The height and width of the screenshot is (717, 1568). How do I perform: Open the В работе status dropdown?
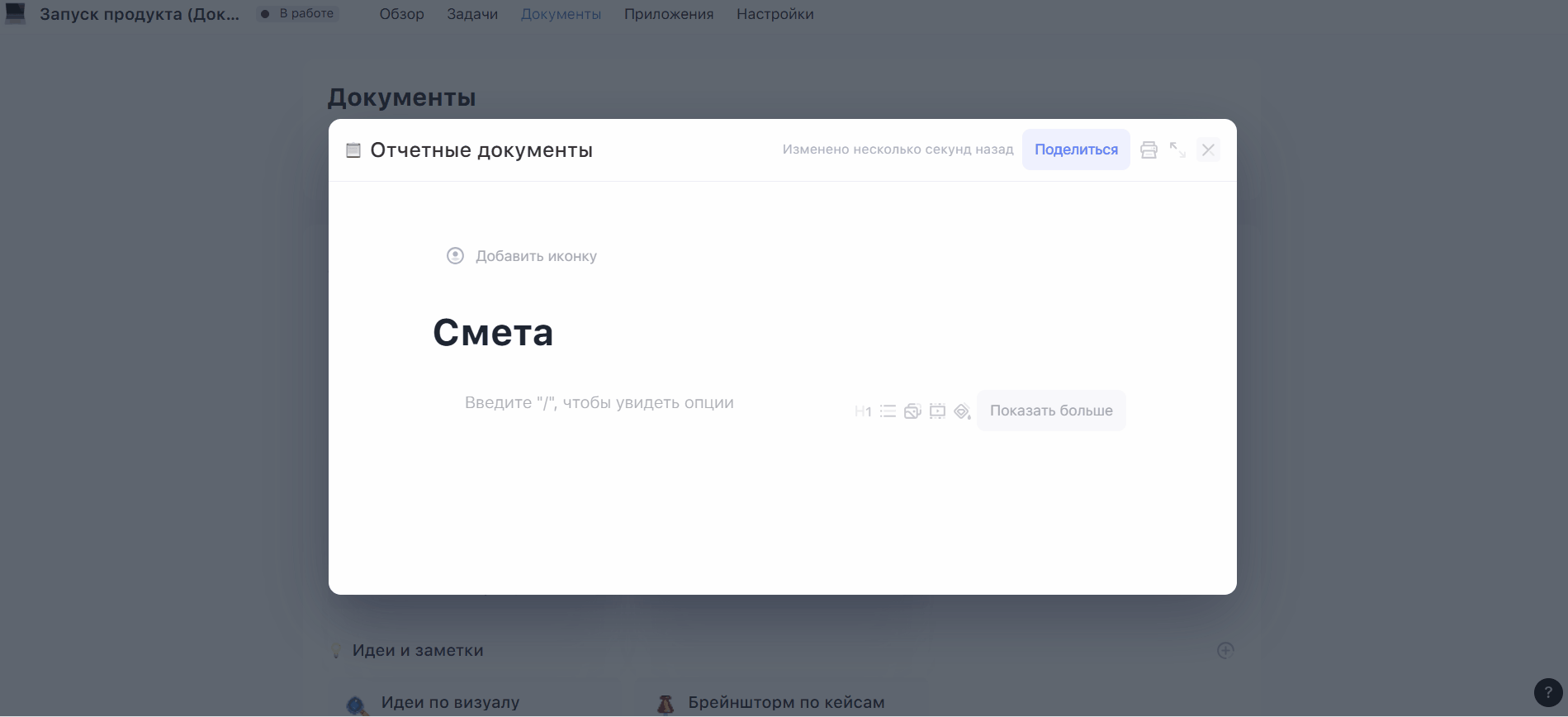[x=298, y=14]
